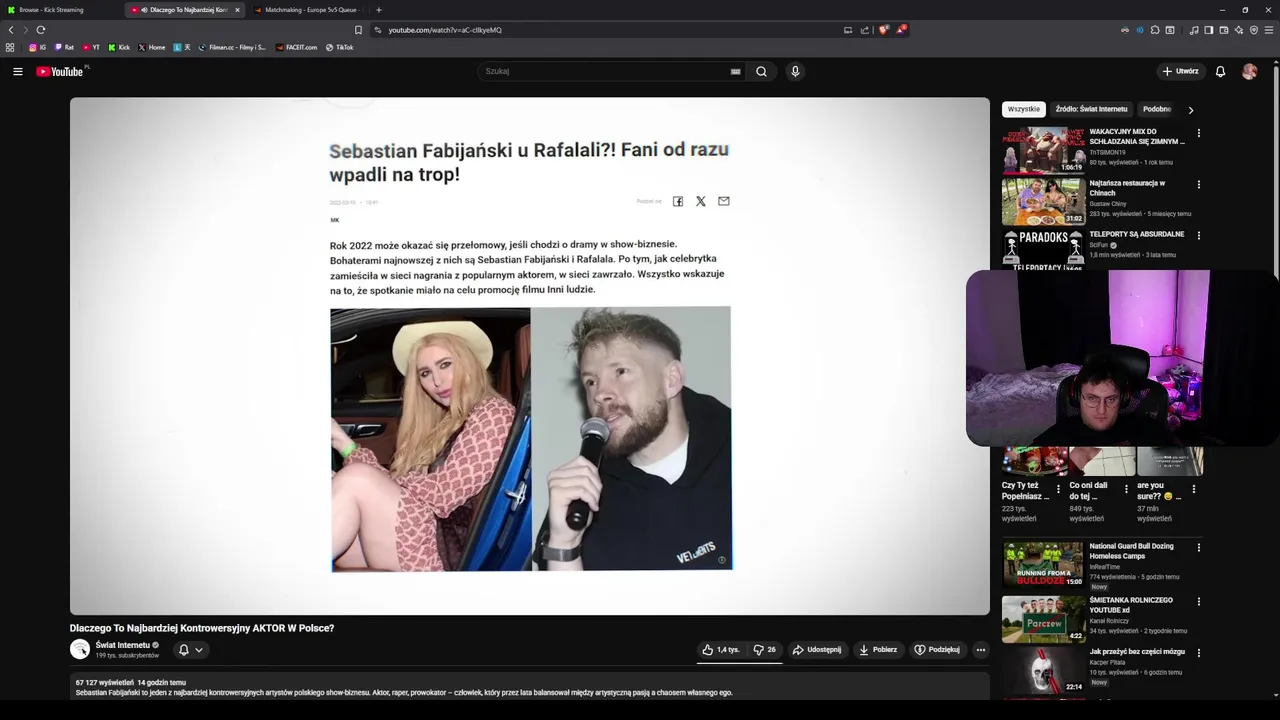Open National Guard Bull Dozing thumbnail
Image resolution: width=1280 pixels, height=720 pixels.
pyautogui.click(x=1043, y=565)
